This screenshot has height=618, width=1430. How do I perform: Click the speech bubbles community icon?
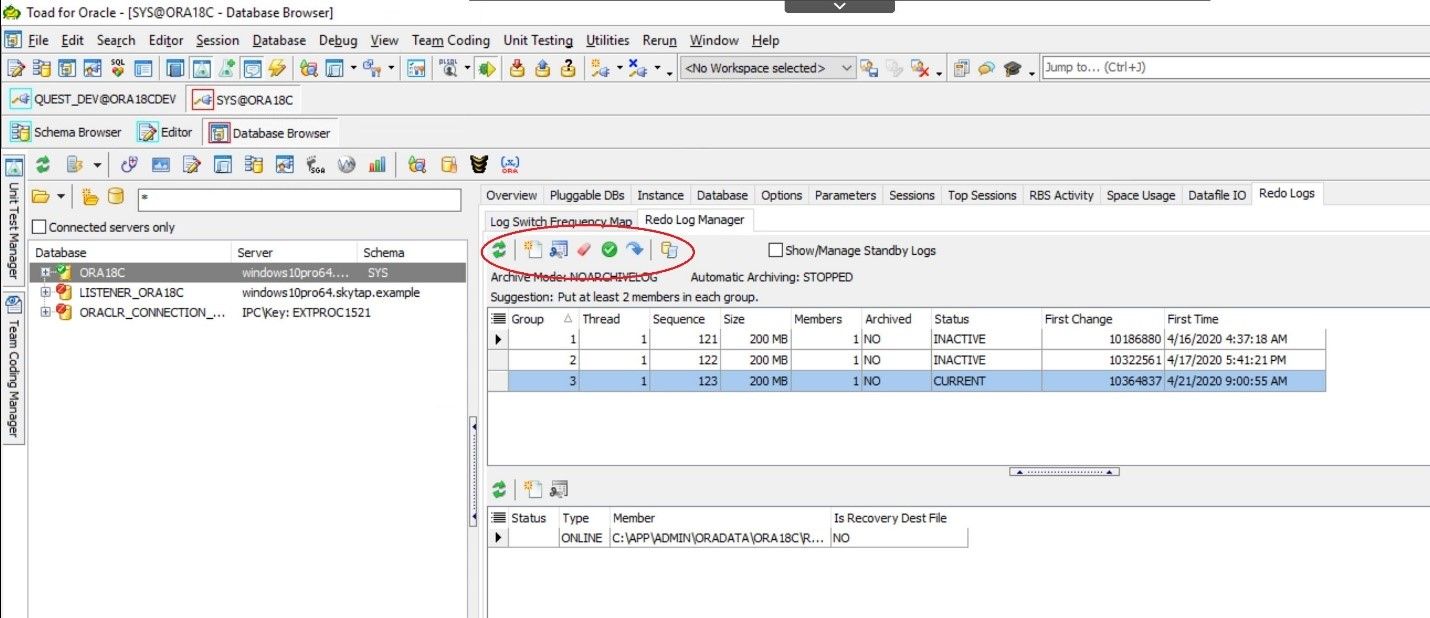coord(987,68)
